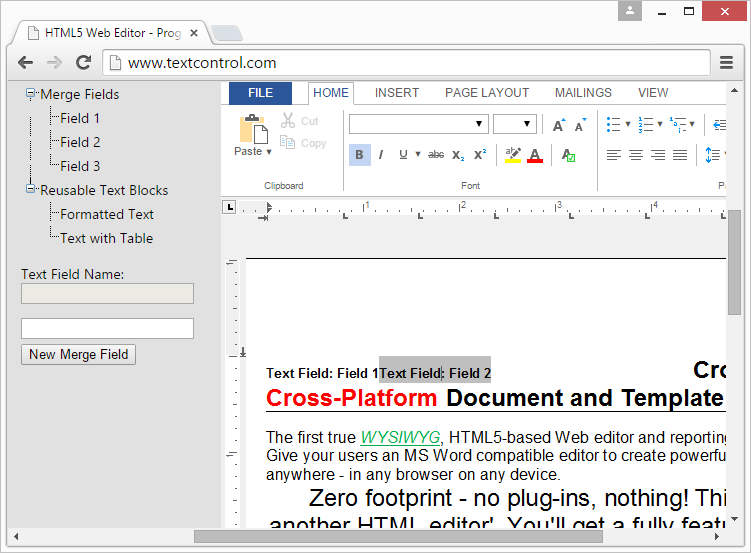
Task: Toggle italic formatting
Action: (x=381, y=155)
